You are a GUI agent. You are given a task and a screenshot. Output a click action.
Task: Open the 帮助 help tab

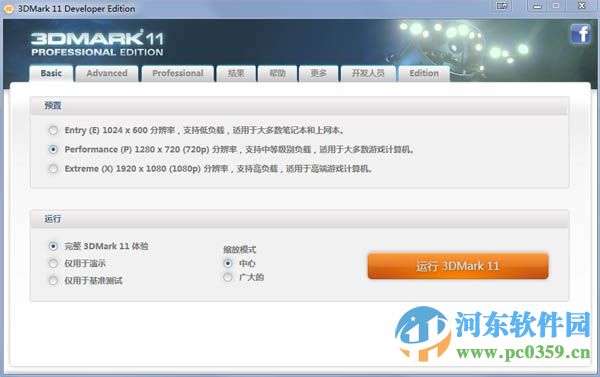click(x=277, y=73)
